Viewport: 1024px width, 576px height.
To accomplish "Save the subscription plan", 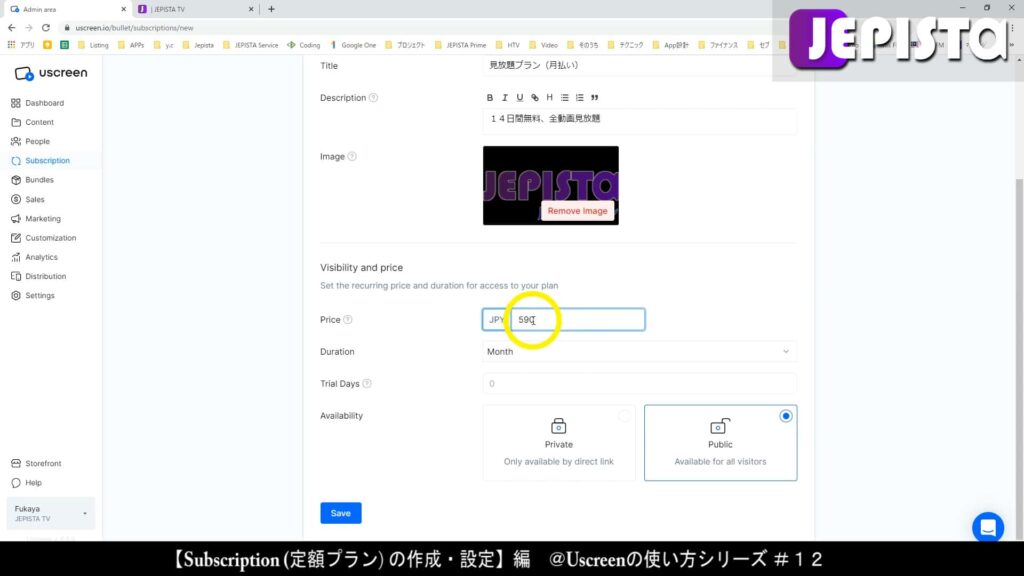I will point(341,513).
